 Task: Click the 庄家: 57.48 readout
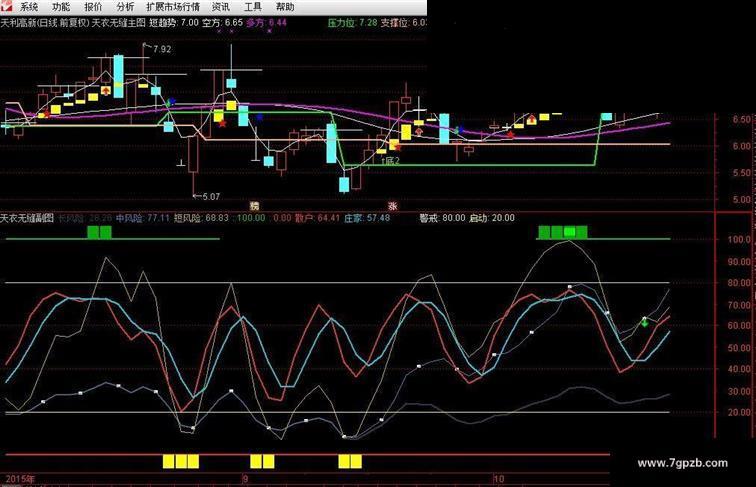pyautogui.click(x=367, y=218)
